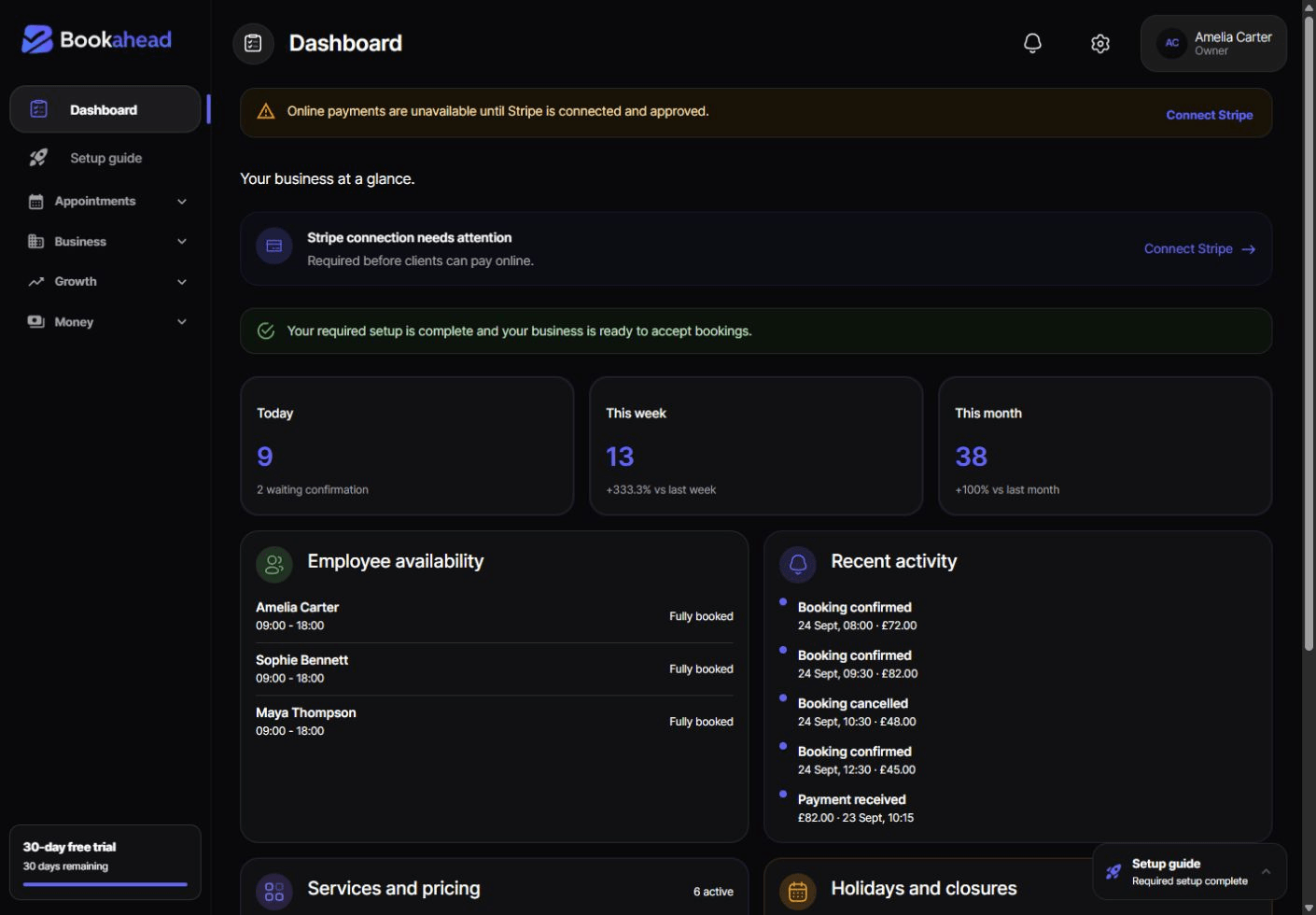Open settings gear icon in header
Image resolution: width=1316 pixels, height=915 pixels.
(1100, 44)
